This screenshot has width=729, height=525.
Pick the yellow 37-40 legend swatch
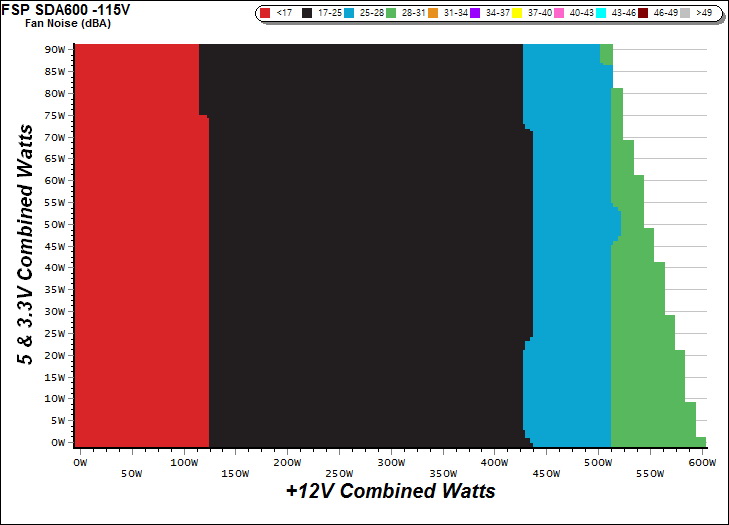pyautogui.click(x=517, y=13)
